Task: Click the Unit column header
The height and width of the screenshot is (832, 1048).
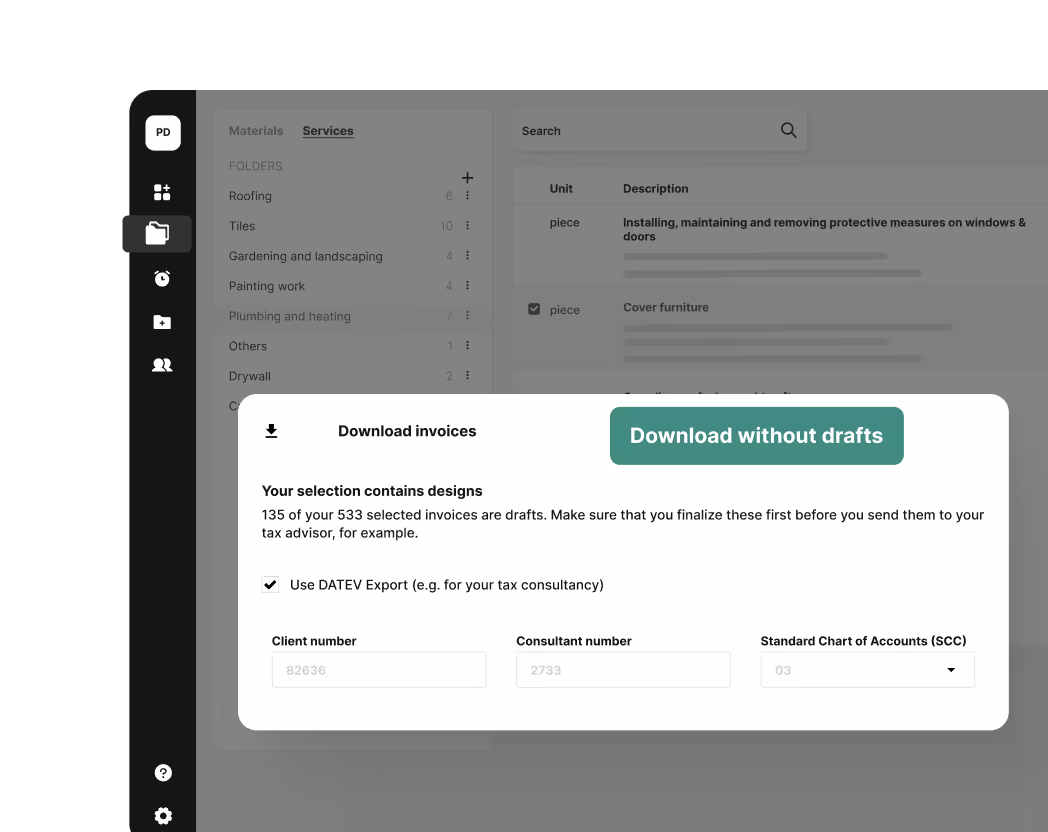Action: [x=561, y=188]
